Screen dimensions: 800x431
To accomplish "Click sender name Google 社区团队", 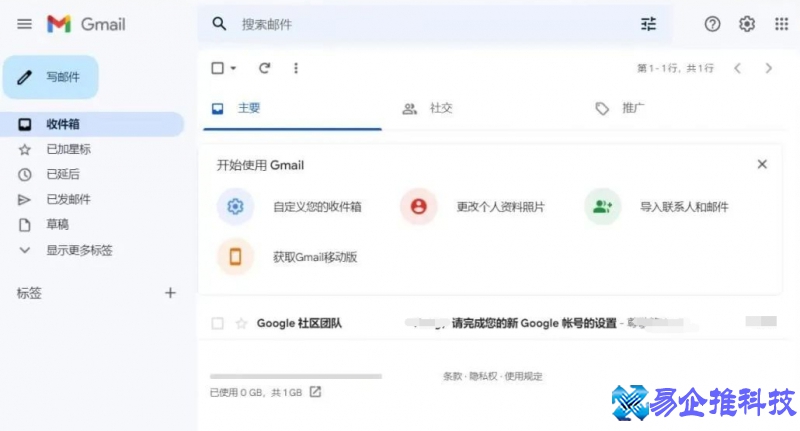I will pyautogui.click(x=299, y=323).
